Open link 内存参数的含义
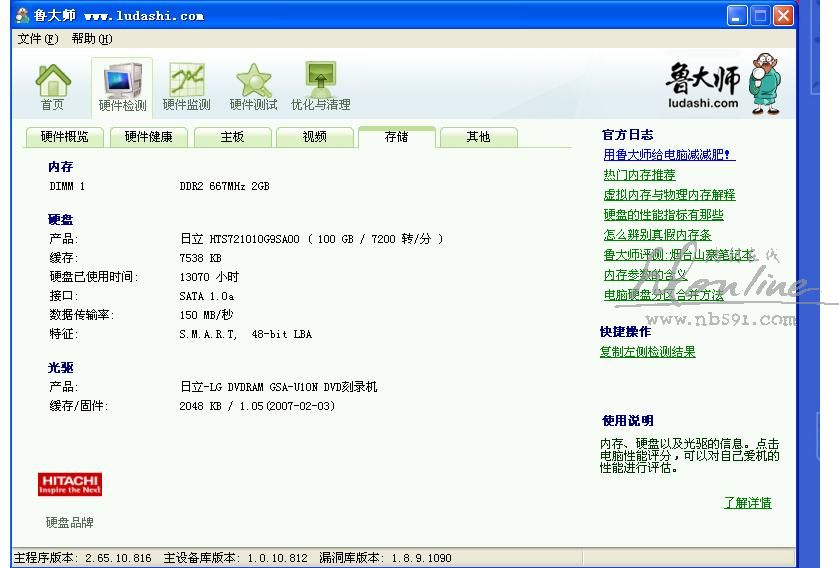840x568 pixels. (x=645, y=274)
